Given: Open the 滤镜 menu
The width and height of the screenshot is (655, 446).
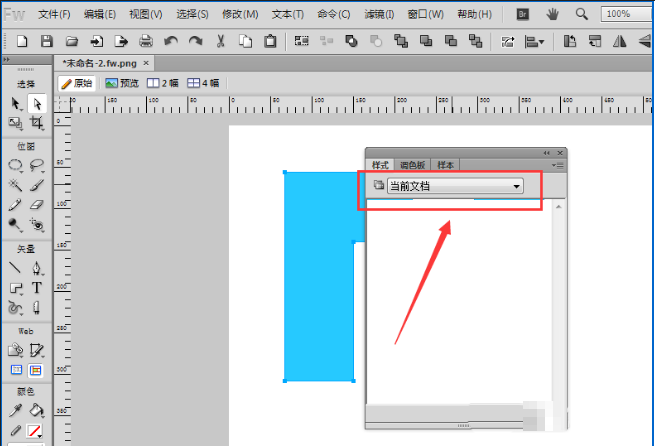Looking at the screenshot, I should 379,14.
